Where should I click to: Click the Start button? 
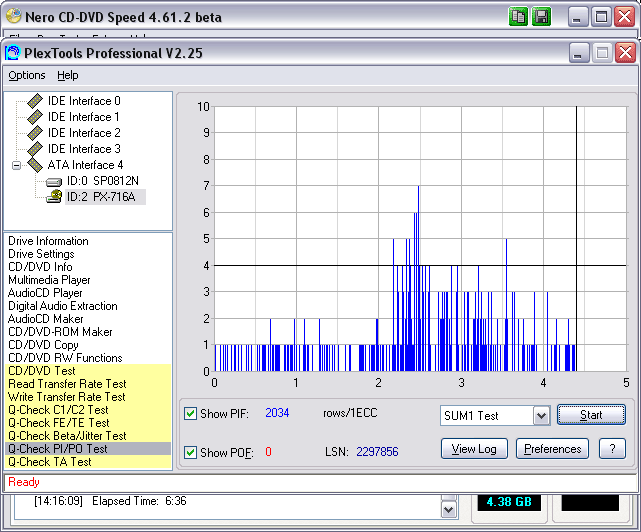[x=591, y=415]
